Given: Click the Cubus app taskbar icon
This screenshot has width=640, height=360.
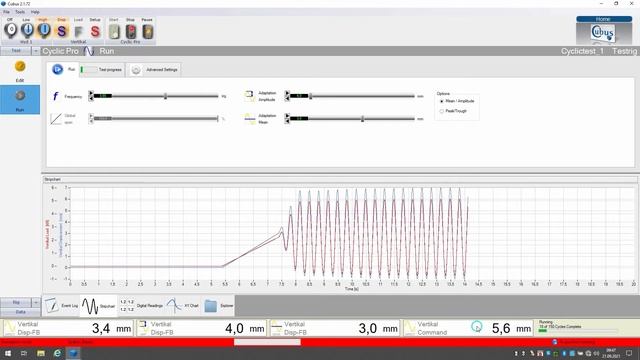Looking at the screenshot, I should pyautogui.click(x=73, y=353).
